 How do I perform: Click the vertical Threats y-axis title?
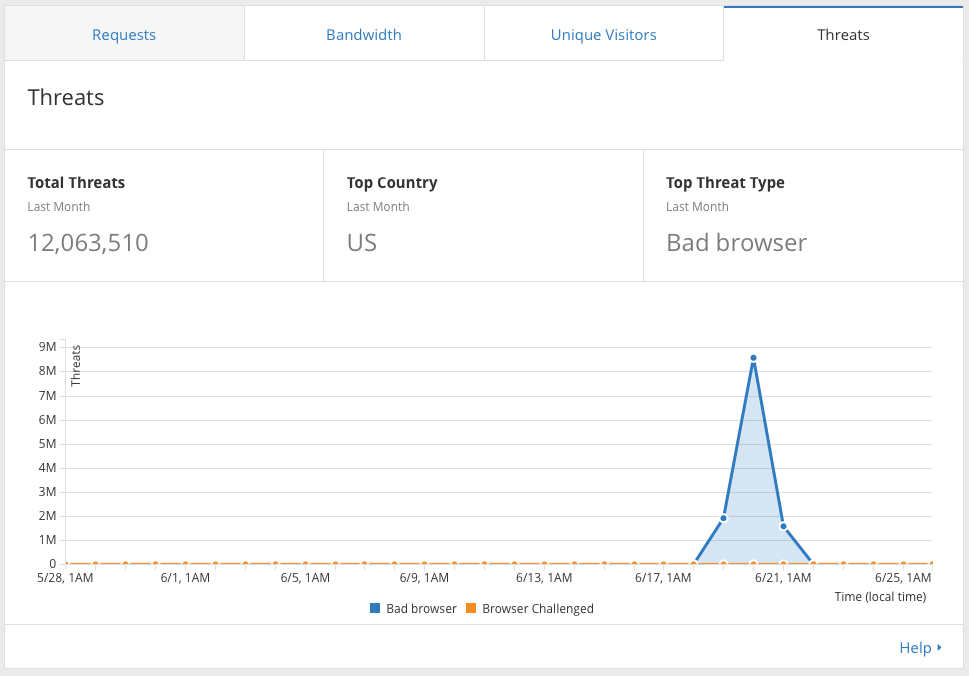click(76, 366)
